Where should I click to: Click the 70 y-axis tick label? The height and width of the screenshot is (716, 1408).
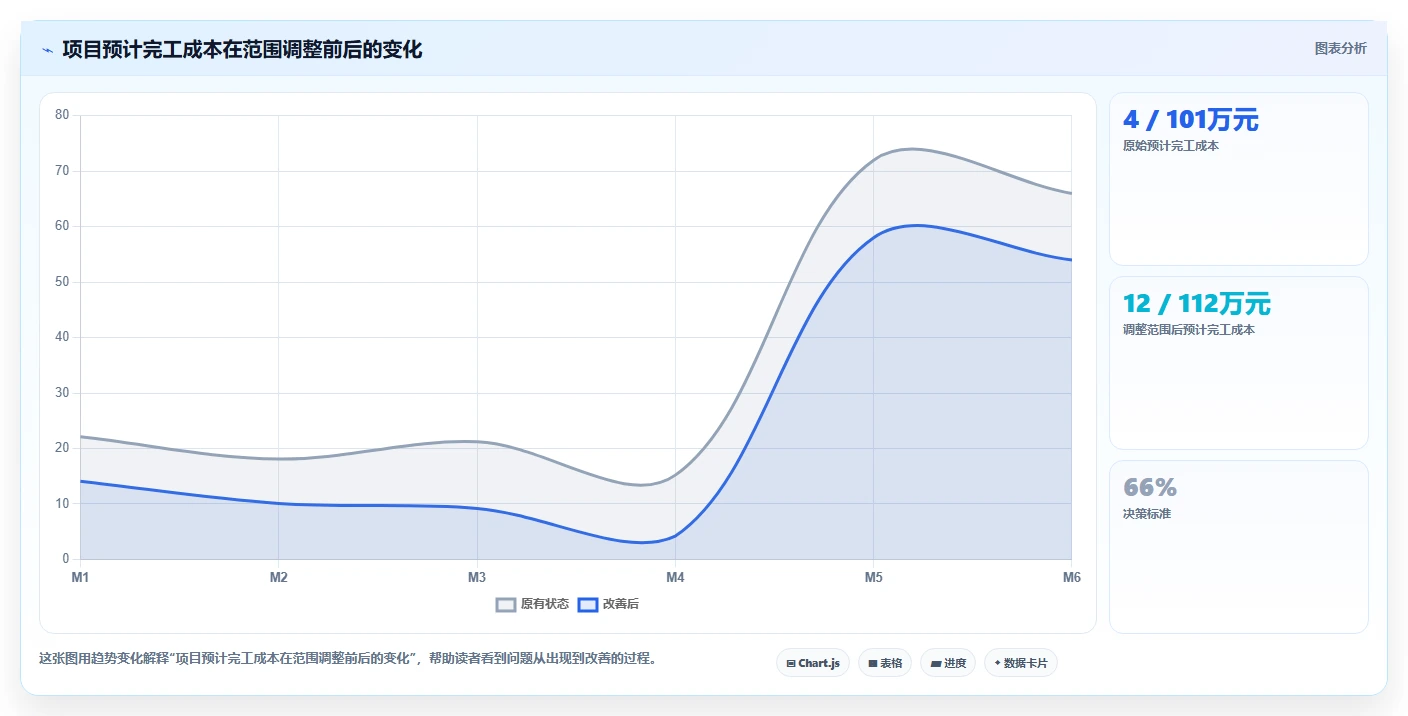pos(62,171)
